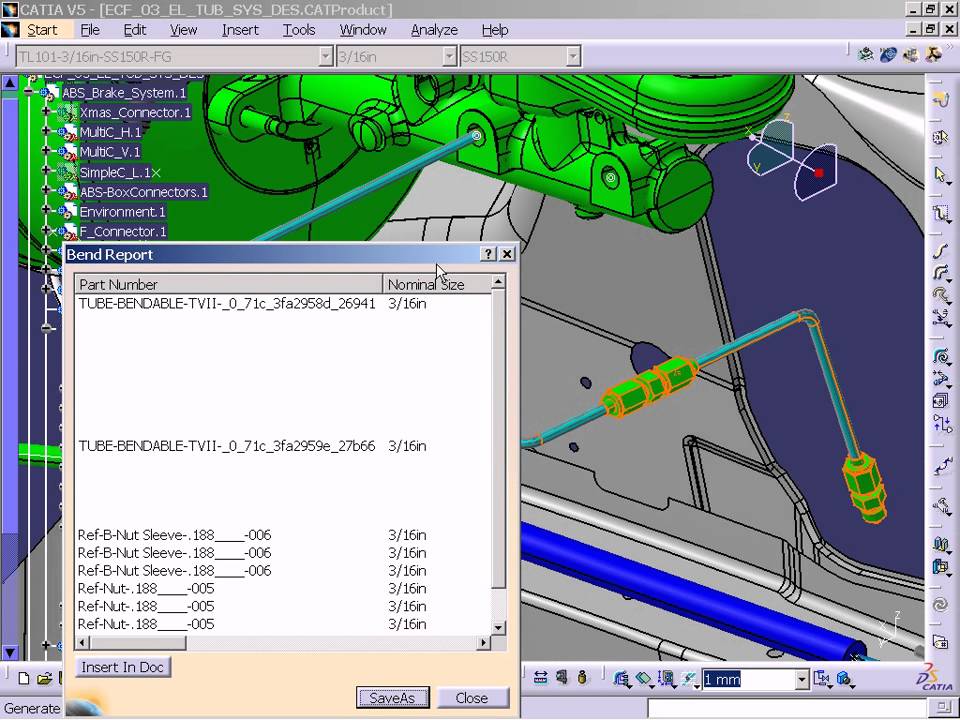The width and height of the screenshot is (960, 720).
Task: Toggle visibility of the SimpleC_L.1 tree node marker
Action: click(157, 172)
